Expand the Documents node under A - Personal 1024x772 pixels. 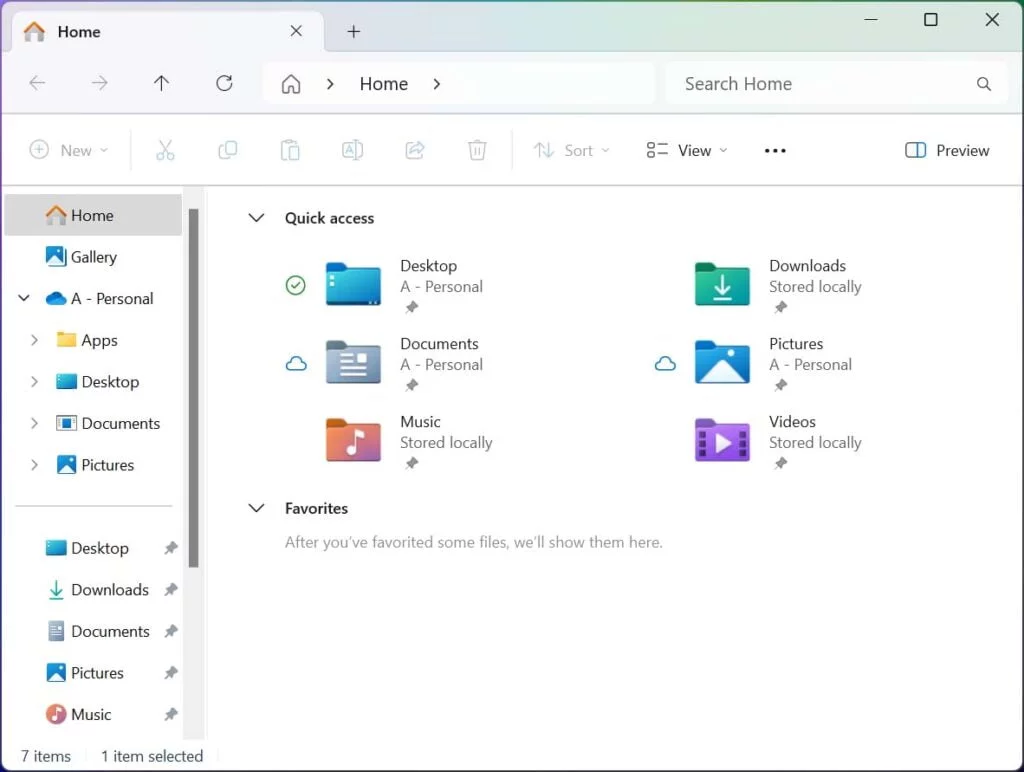pyautogui.click(x=34, y=423)
